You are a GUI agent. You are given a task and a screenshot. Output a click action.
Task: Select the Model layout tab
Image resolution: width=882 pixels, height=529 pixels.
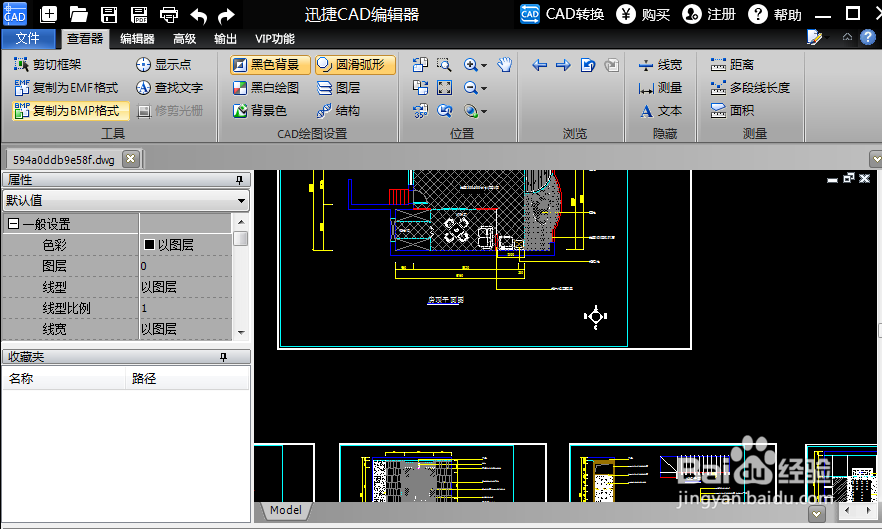pyautogui.click(x=286, y=510)
